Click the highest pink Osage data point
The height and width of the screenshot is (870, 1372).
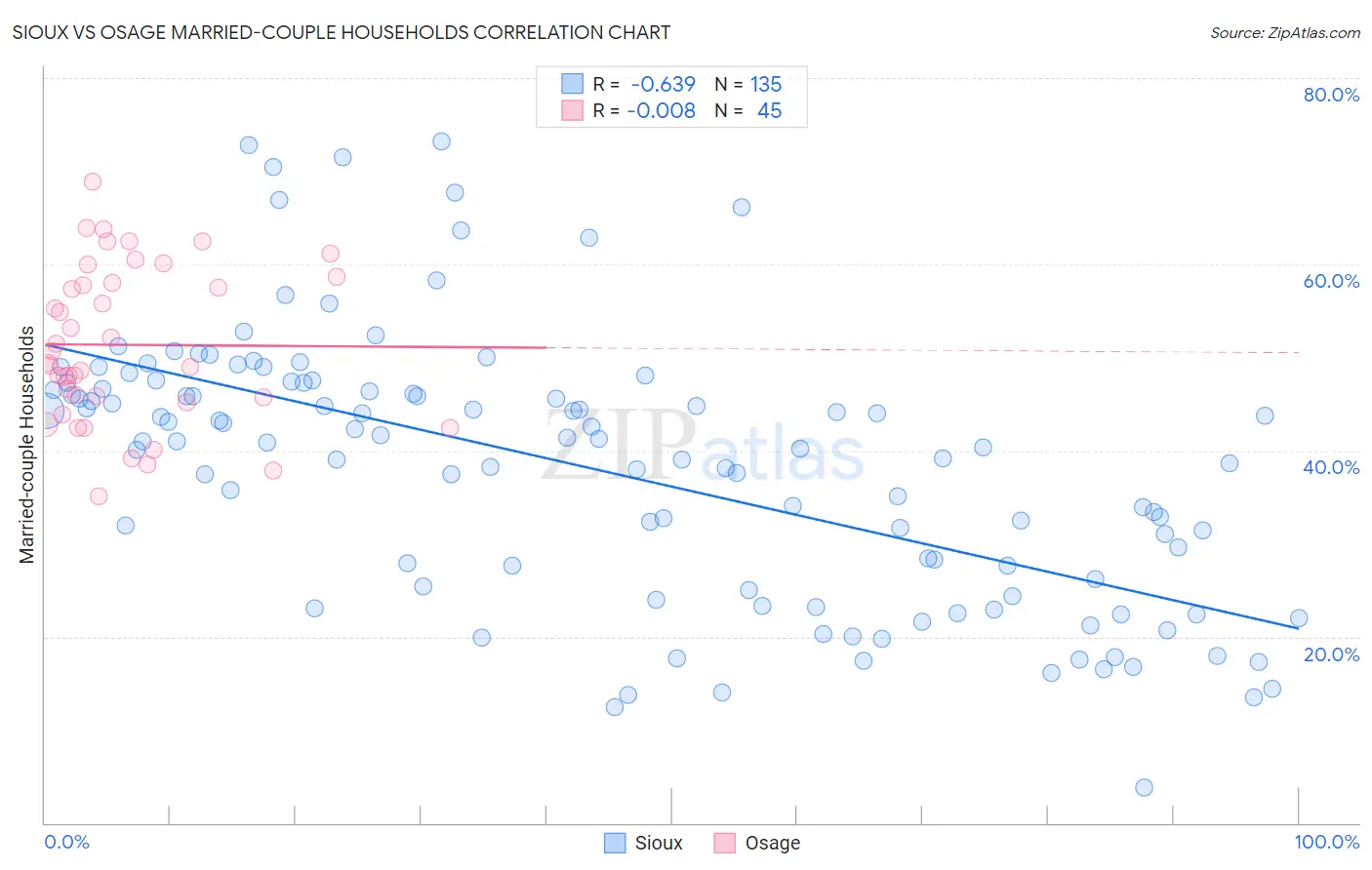tap(93, 181)
